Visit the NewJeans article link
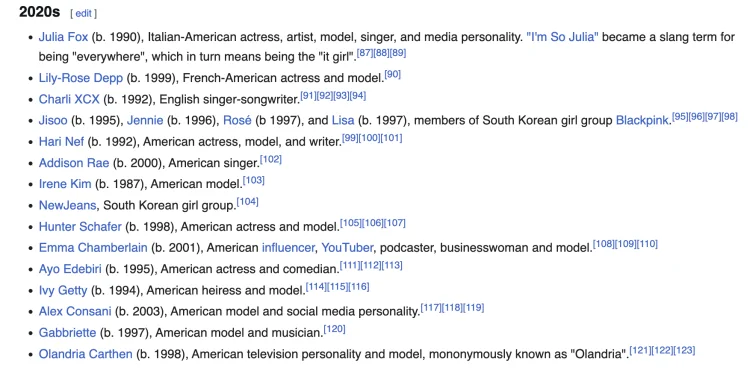This screenshot has width=750, height=371. click(x=67, y=205)
